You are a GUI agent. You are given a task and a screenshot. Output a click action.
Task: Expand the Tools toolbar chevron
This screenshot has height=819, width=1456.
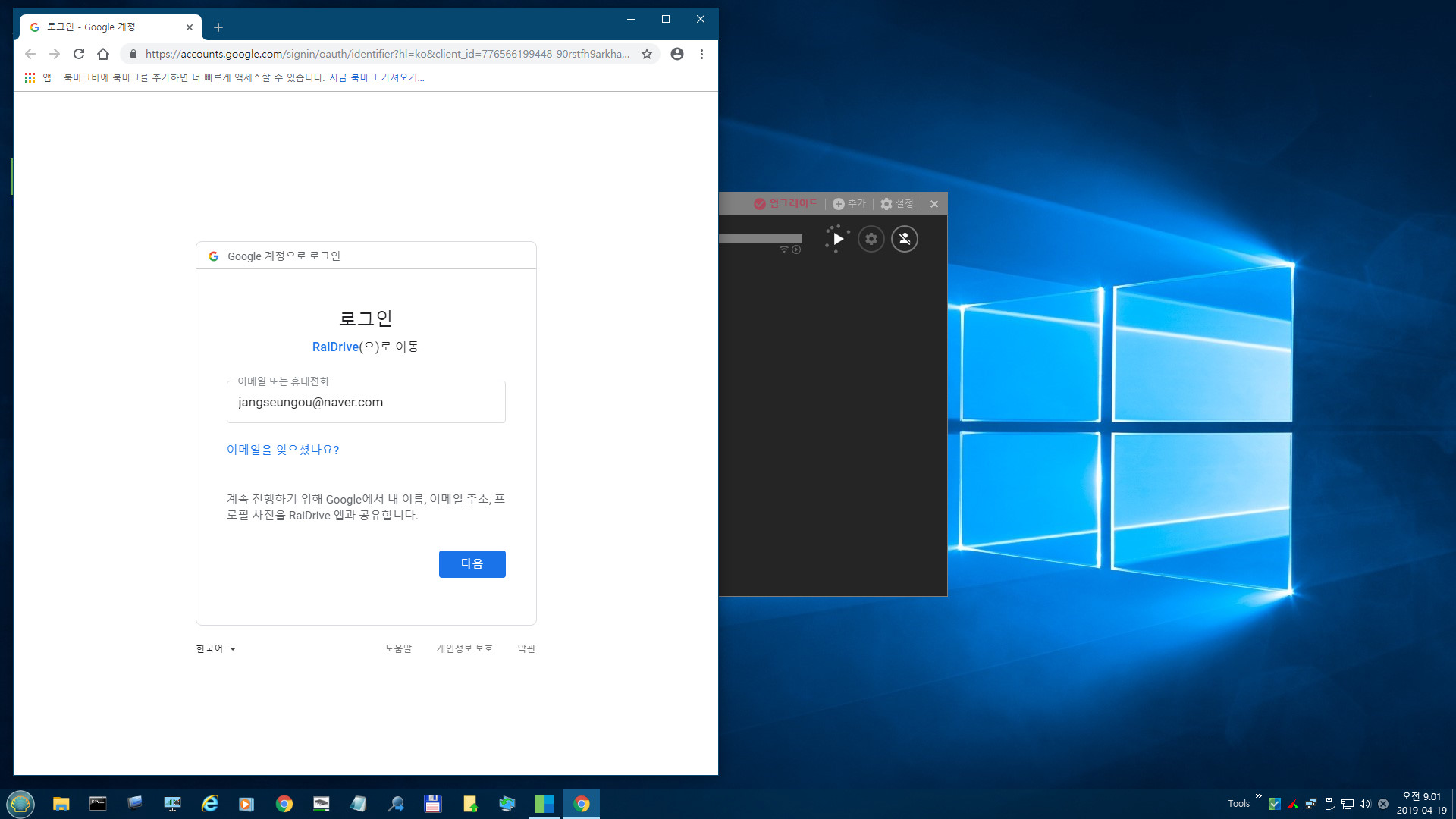tap(1259, 795)
